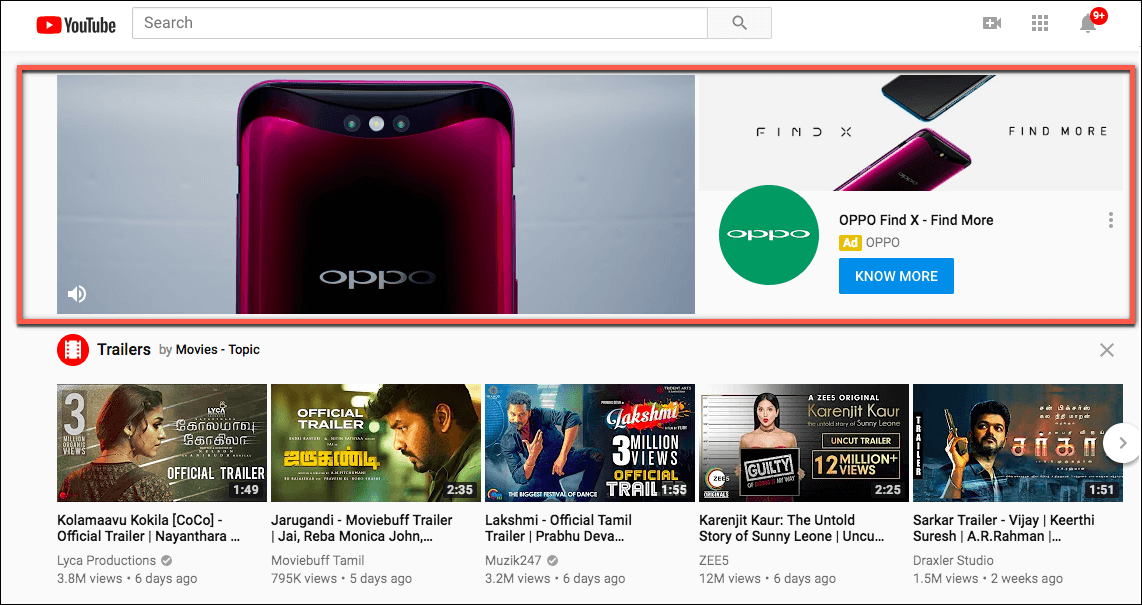The width and height of the screenshot is (1142, 605).
Task: Click the Trailers film reel icon
Action: tap(72, 350)
